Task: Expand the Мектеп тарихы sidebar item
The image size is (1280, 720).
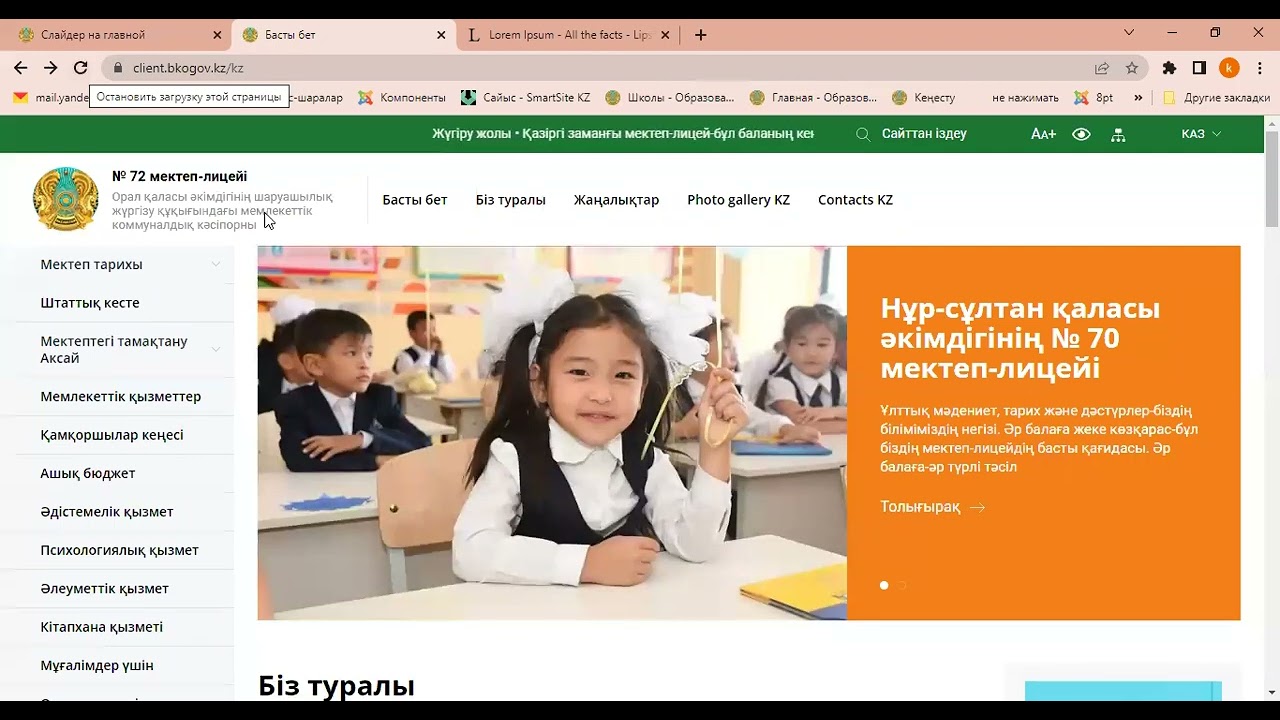Action: [216, 264]
